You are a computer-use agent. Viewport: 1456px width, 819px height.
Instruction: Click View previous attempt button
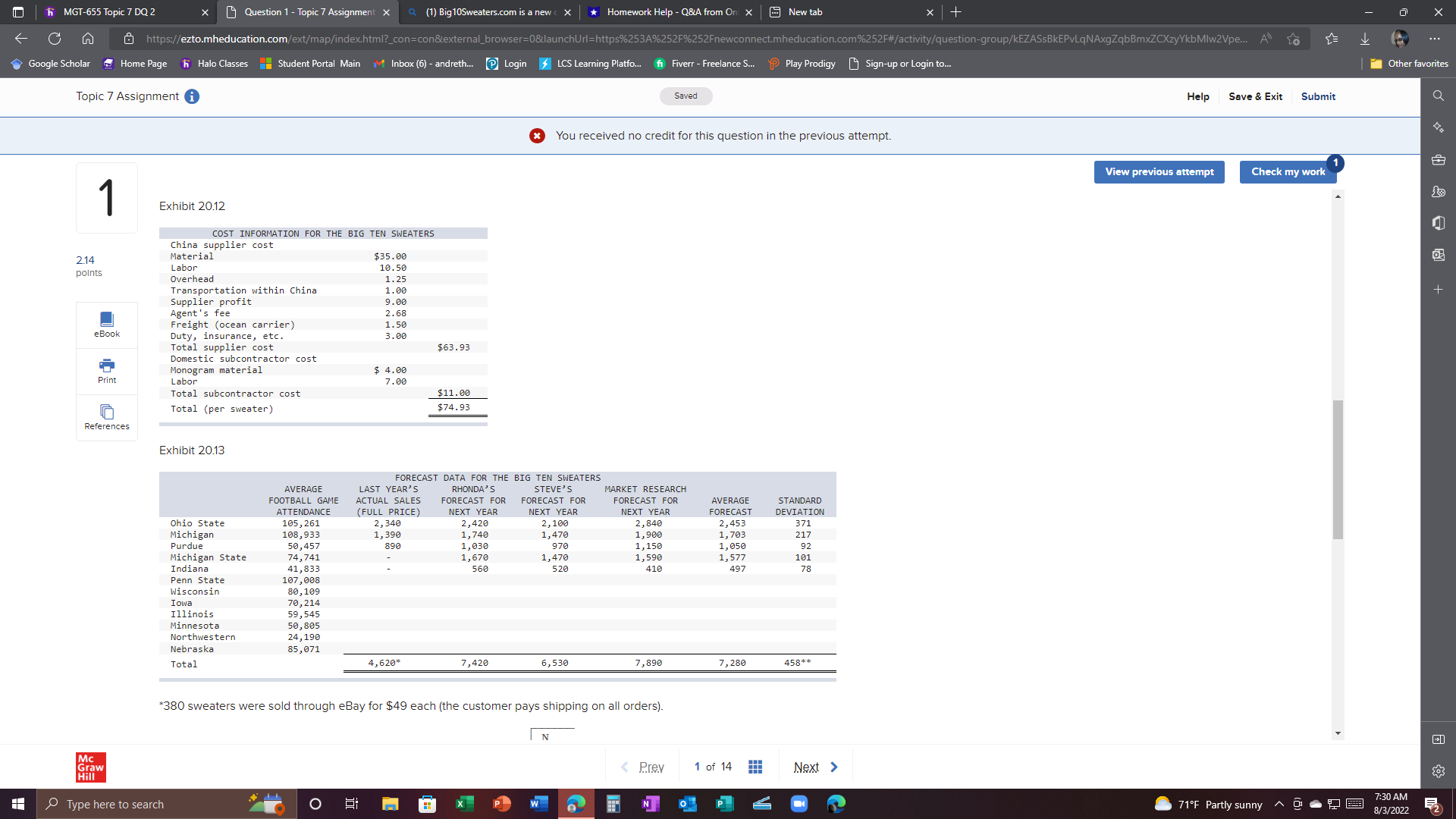(1159, 171)
